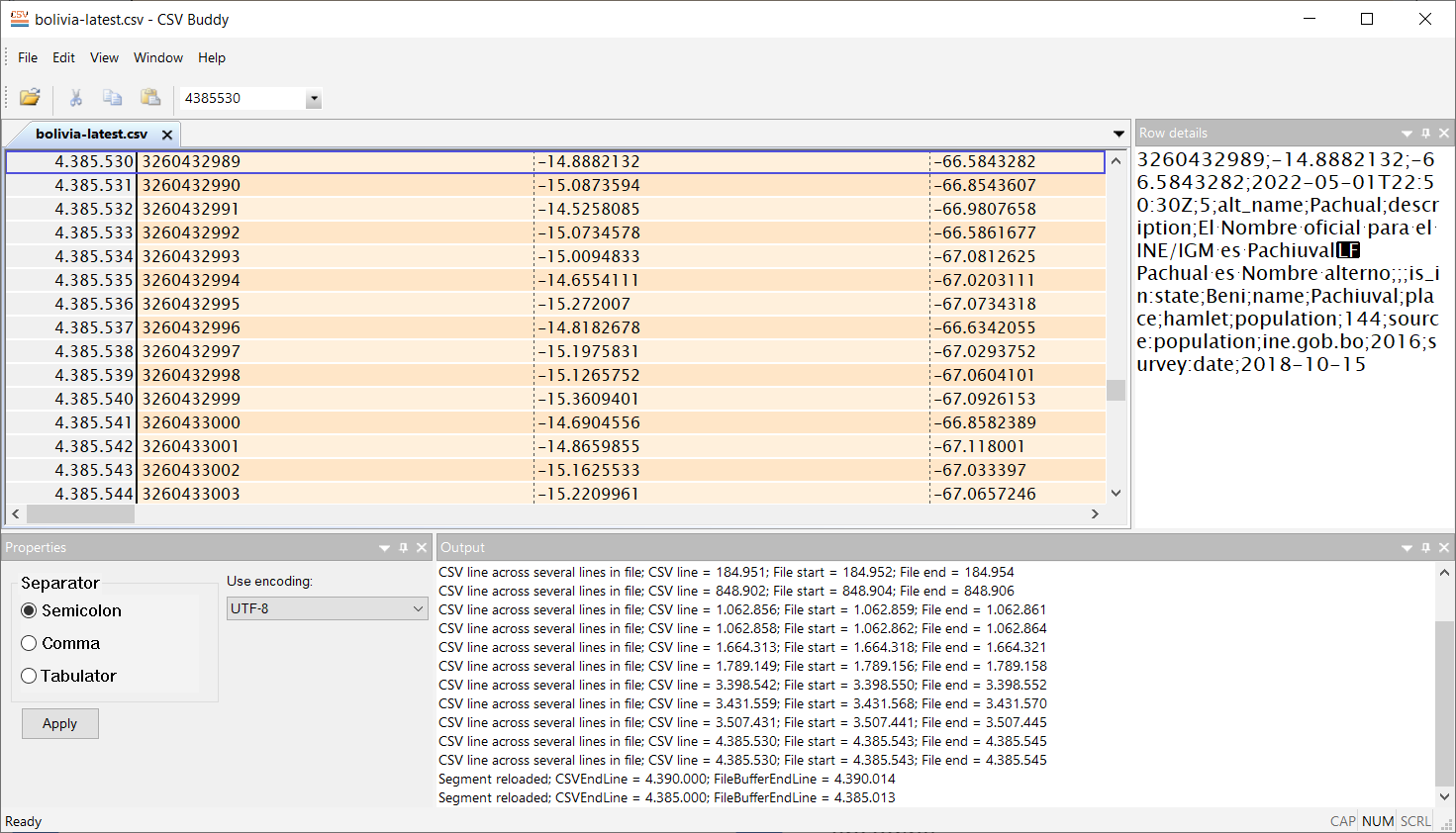Close the Properties panel

pyautogui.click(x=422, y=547)
